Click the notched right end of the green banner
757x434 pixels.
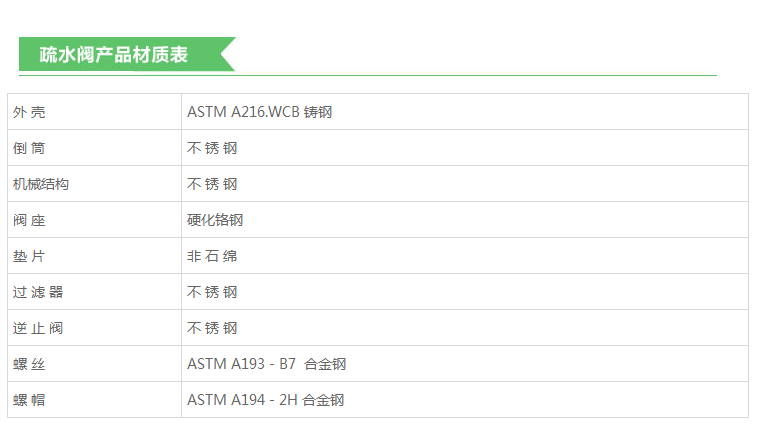click(226, 55)
